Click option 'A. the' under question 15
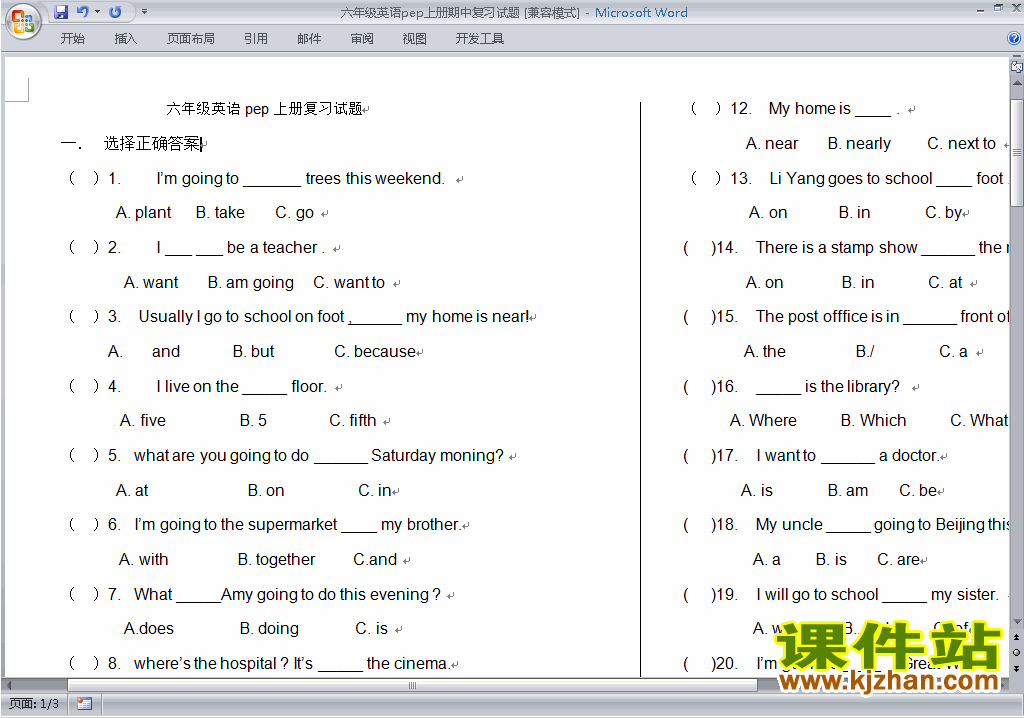Screen dimensions: 1024x718 [x=765, y=351]
